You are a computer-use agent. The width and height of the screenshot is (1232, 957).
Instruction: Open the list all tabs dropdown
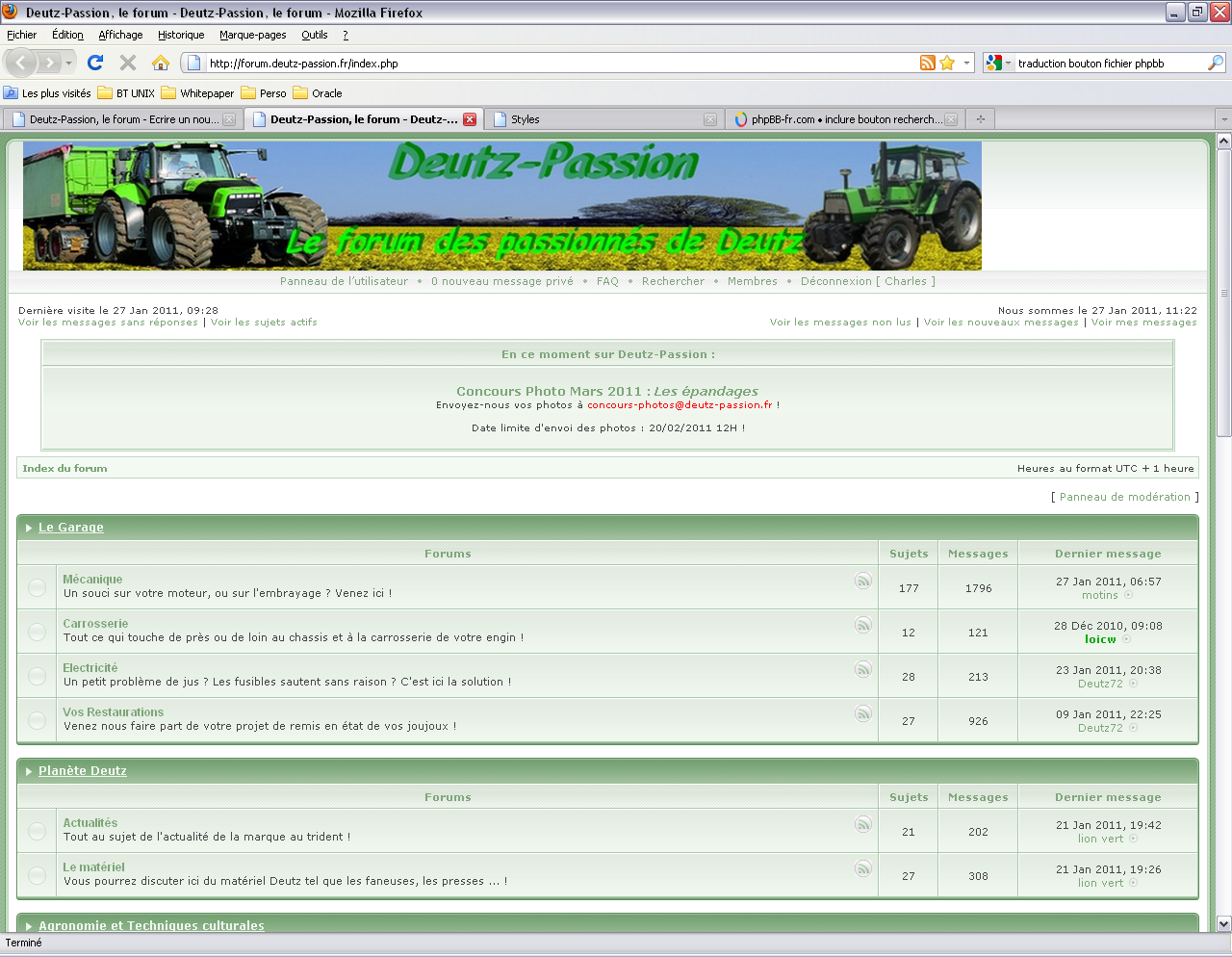pos(1223,119)
